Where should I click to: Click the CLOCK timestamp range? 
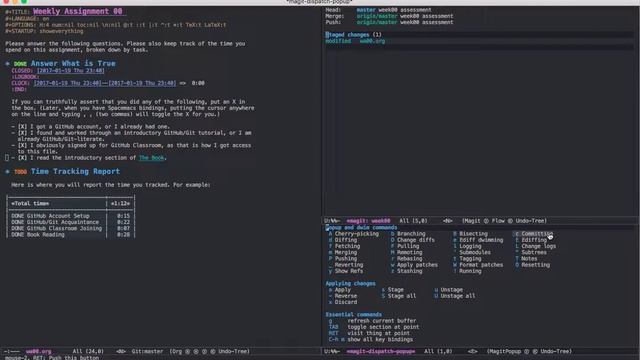[105, 83]
